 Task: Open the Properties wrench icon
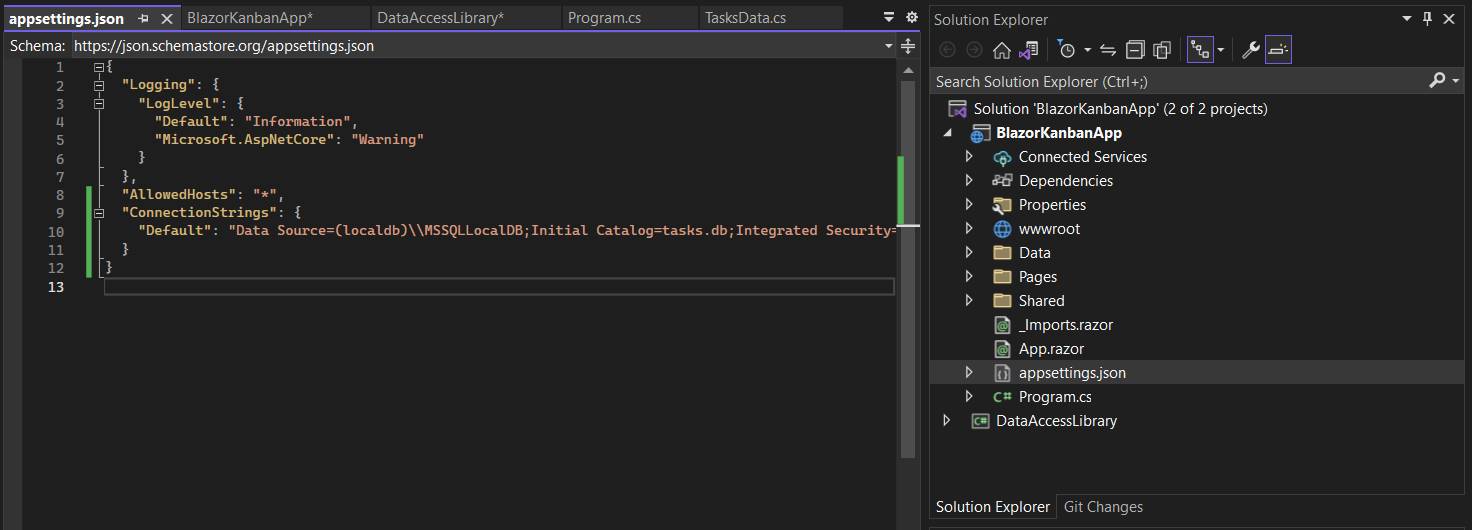1250,50
